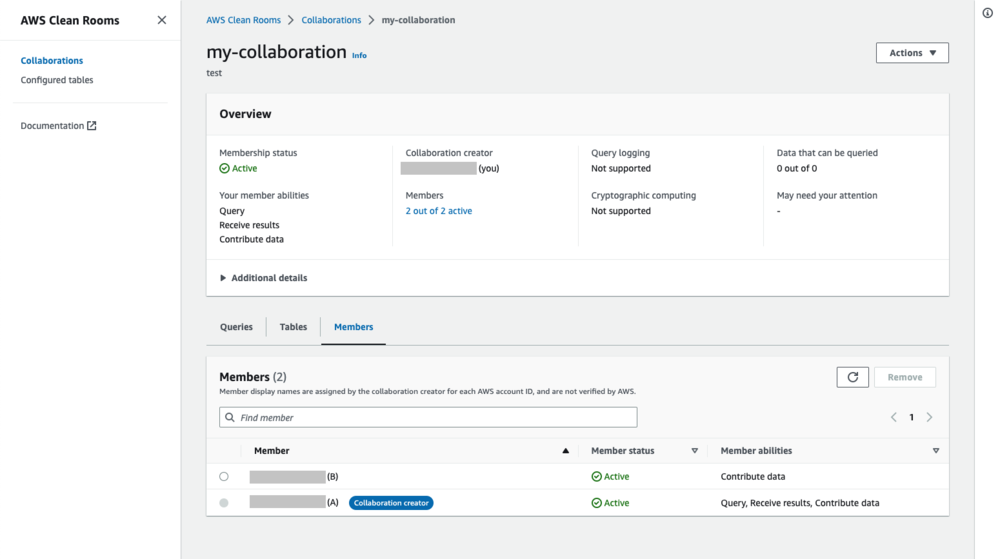The width and height of the screenshot is (1000, 559).
Task: Switch to the Queries tab
Action: (x=236, y=327)
